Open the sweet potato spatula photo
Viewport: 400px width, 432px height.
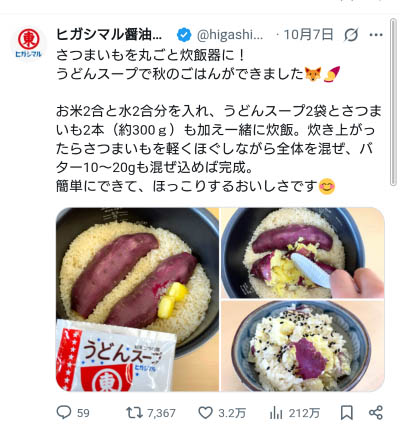[303, 253]
